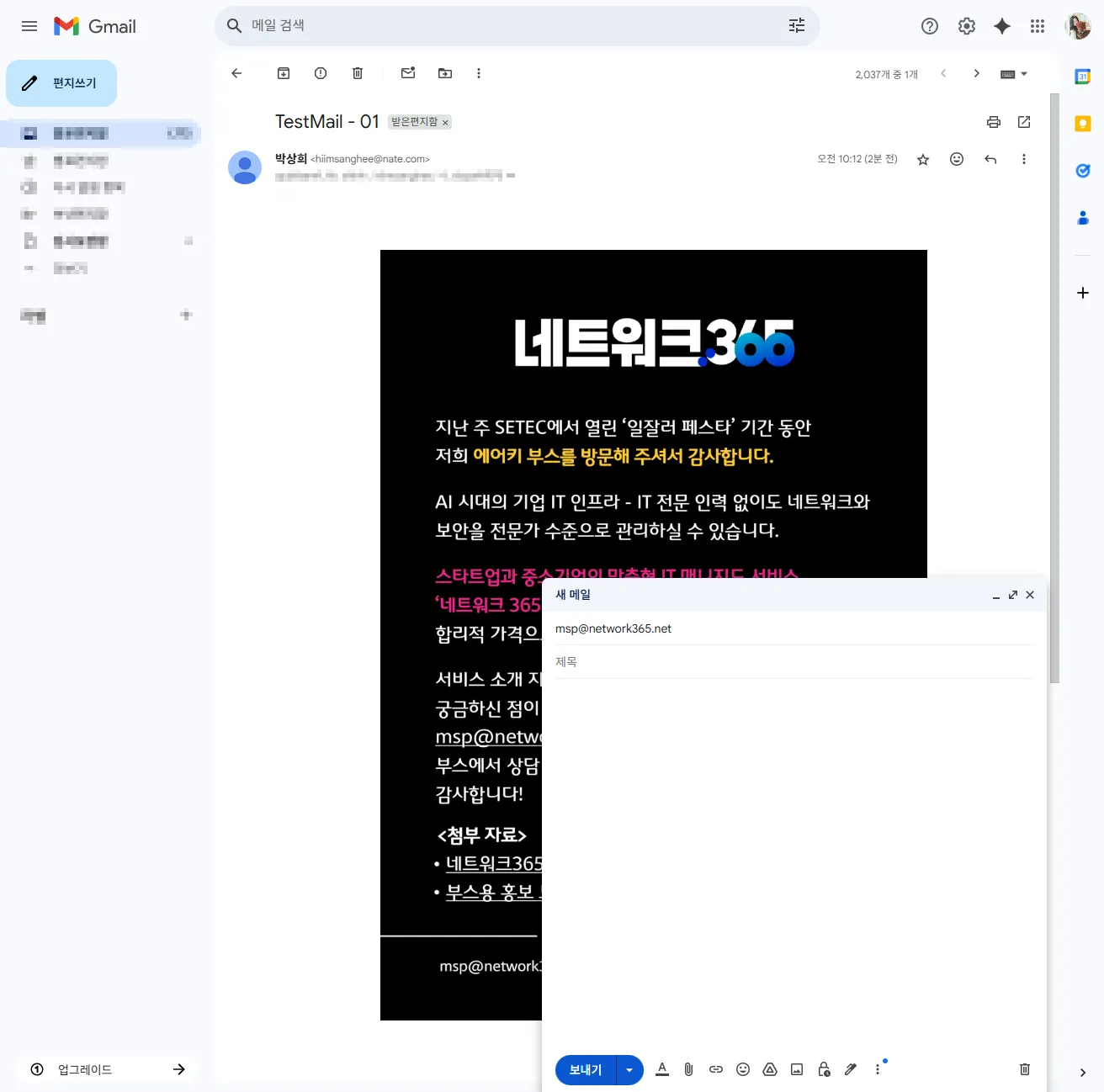Image resolution: width=1104 pixels, height=1092 pixels.
Task: Open the input tools keyboard dropdown
Action: click(x=1014, y=74)
